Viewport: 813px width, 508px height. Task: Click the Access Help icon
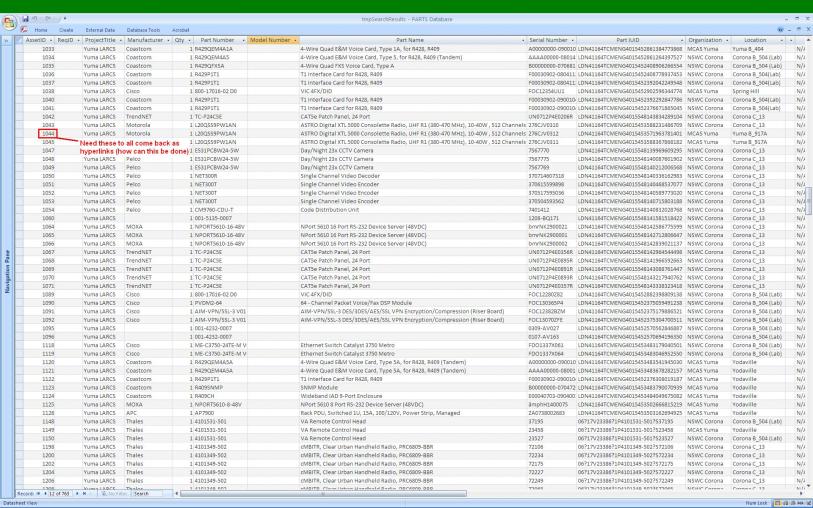pyautogui.click(x=780, y=30)
